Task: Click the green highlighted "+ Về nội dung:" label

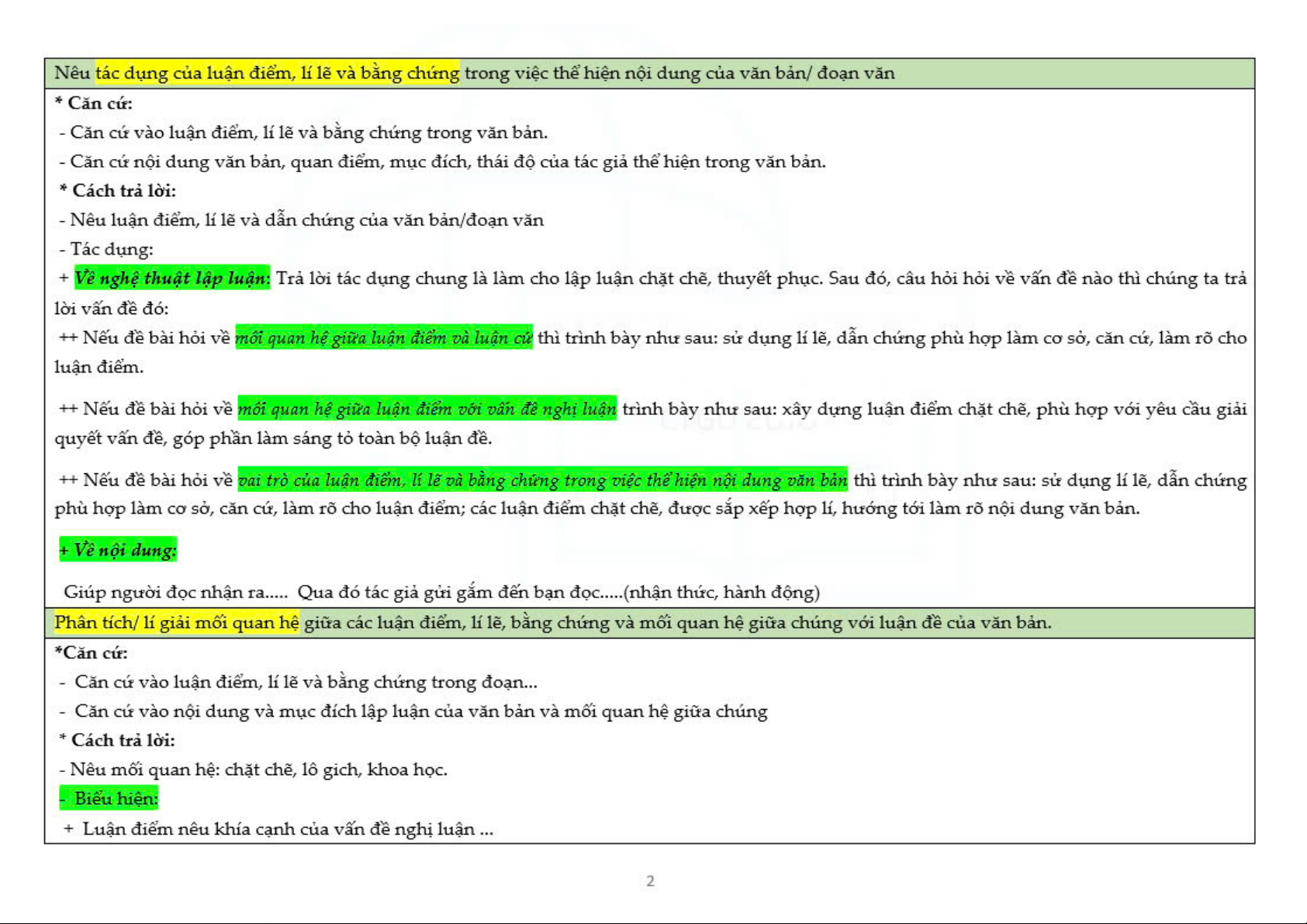Action: click(x=118, y=550)
